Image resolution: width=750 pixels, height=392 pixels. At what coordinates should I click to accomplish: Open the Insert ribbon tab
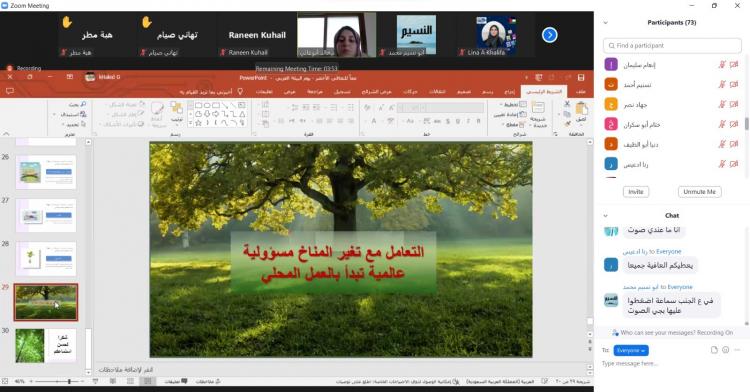[509, 91]
